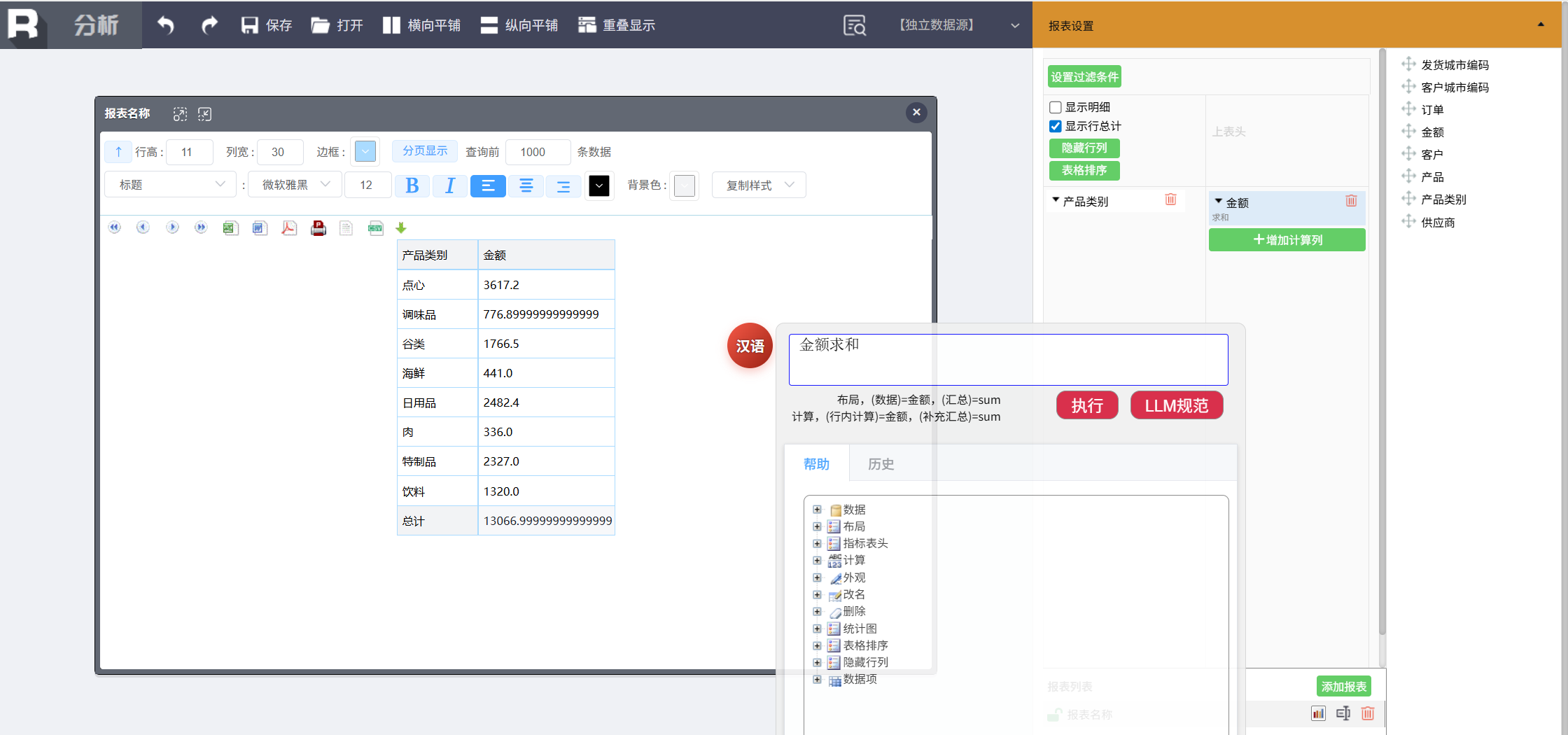Click the red trash icon below 添加报表

pos(1368,713)
